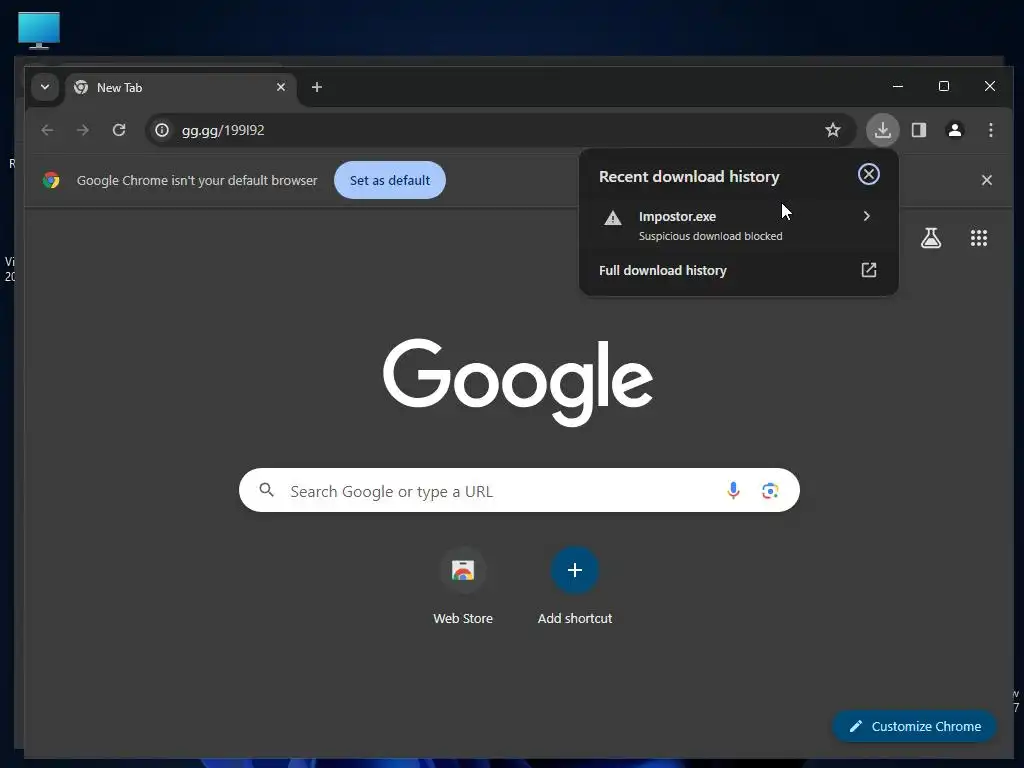The image size is (1024, 768).
Task: Close the New Tab tab
Action: click(x=281, y=87)
